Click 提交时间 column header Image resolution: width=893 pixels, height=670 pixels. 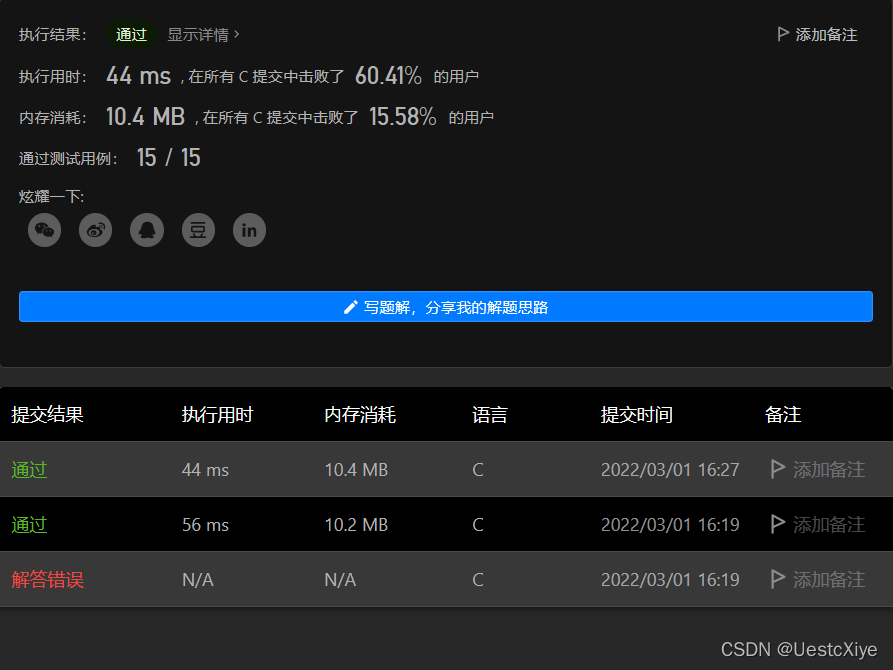click(637, 415)
